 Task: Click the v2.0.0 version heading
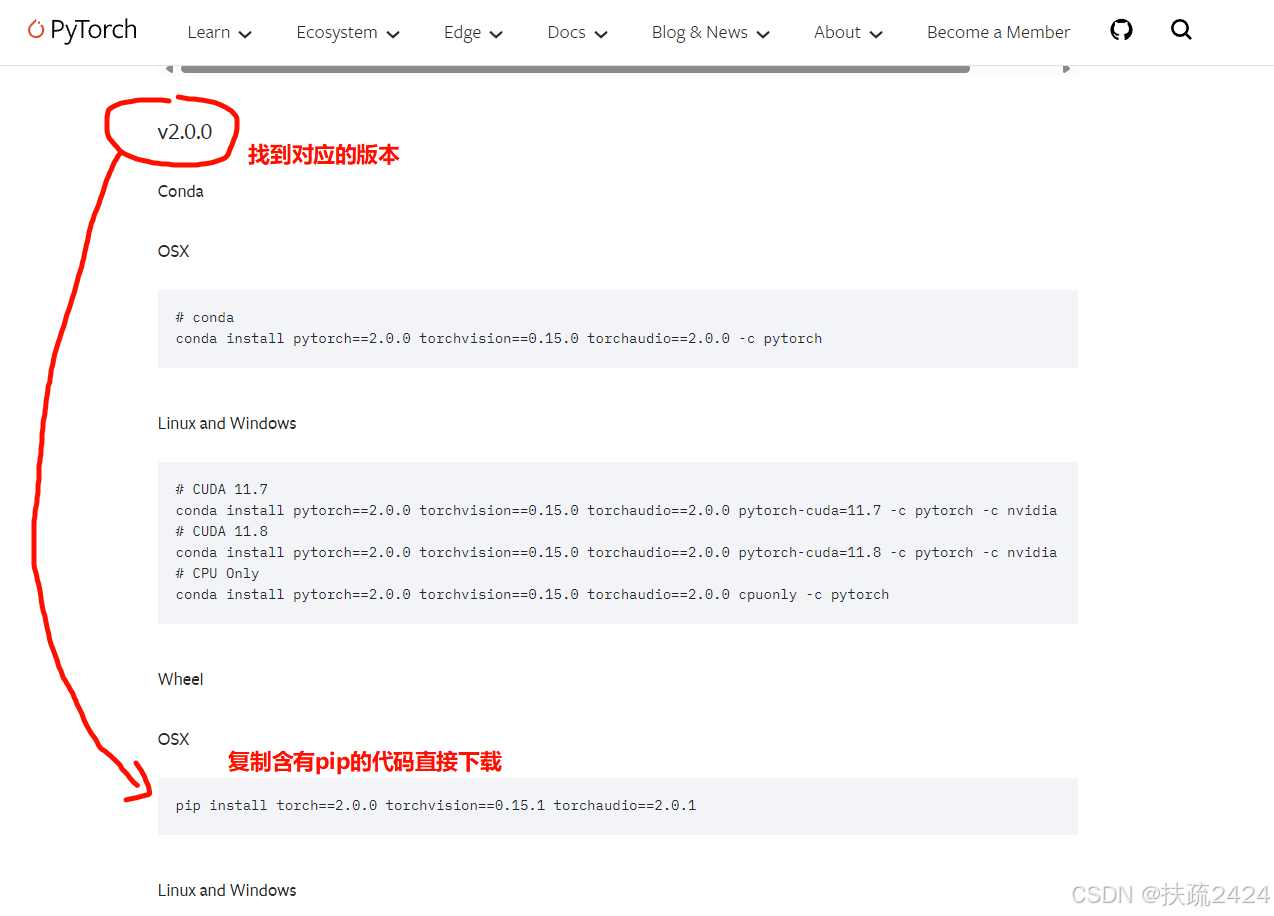185,131
